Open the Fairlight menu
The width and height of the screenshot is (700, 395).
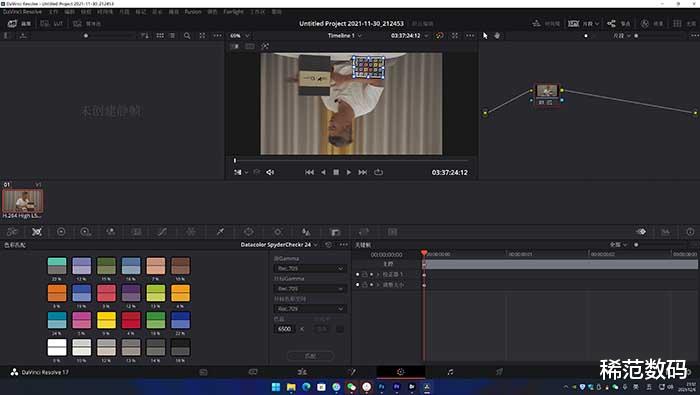(233, 12)
